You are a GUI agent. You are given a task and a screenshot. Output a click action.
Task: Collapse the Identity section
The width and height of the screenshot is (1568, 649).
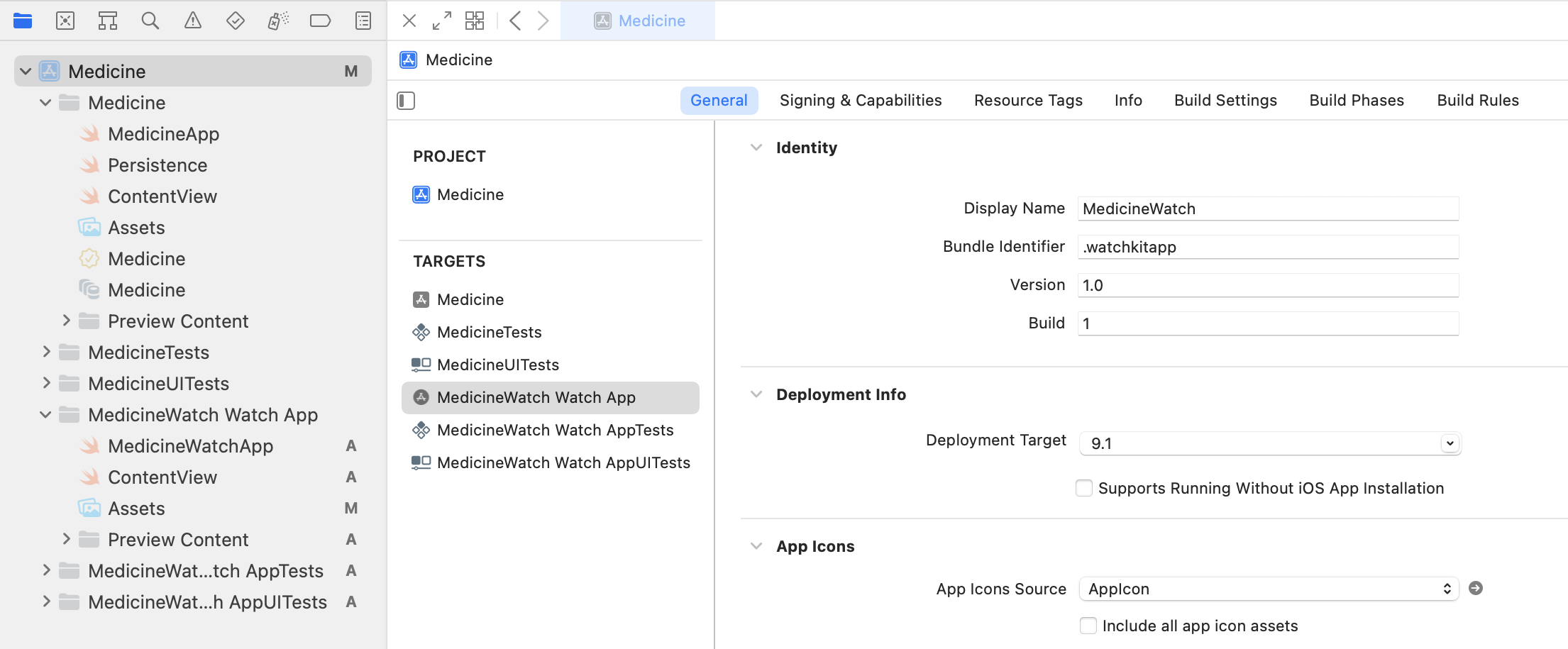point(756,148)
